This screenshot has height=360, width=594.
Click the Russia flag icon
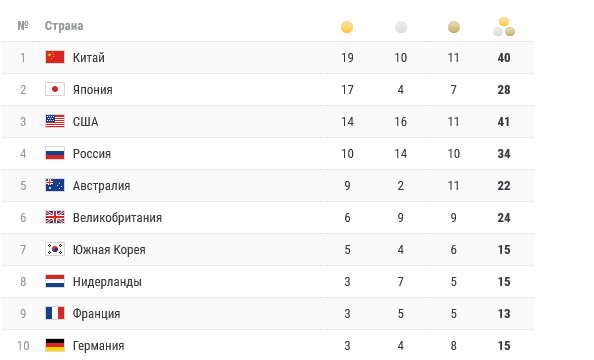(55, 153)
